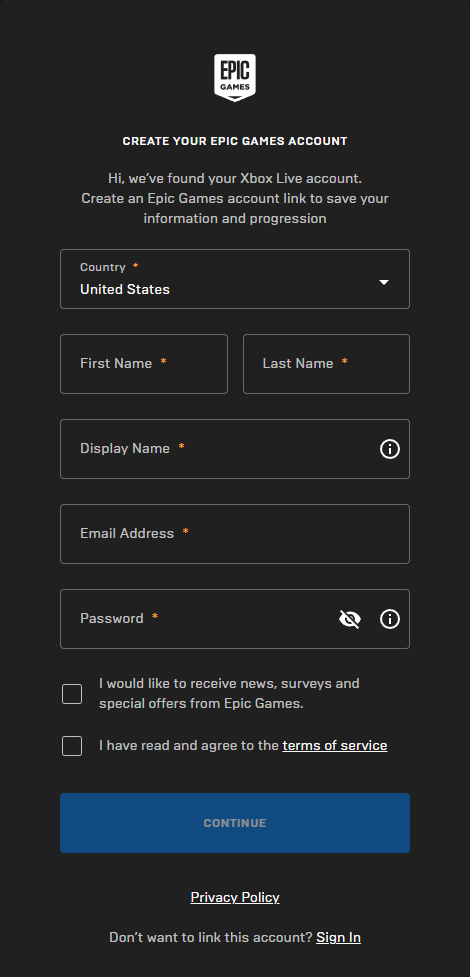The image size is (470, 977).
Task: Expand the Country dropdown arrow
Action: tap(384, 282)
